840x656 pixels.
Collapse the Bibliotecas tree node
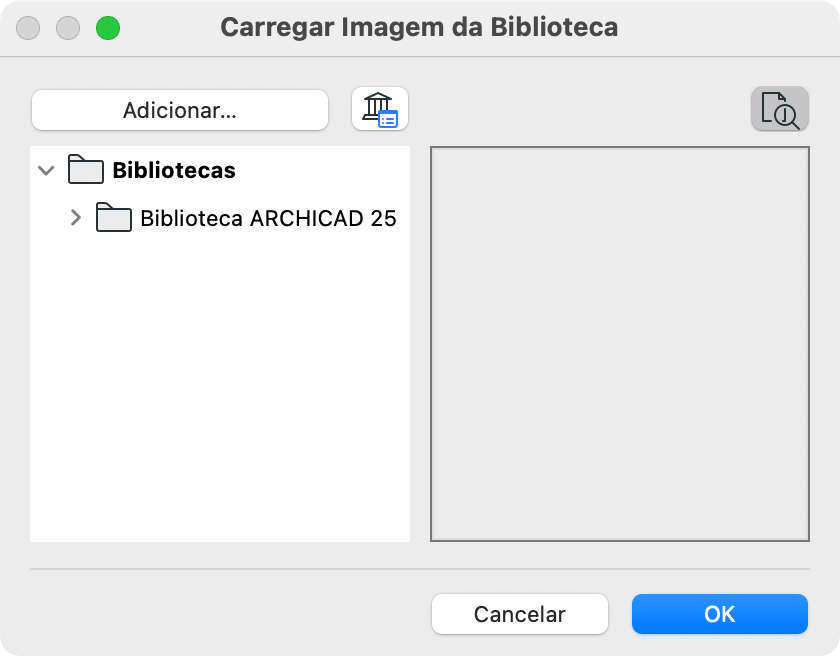click(x=45, y=170)
